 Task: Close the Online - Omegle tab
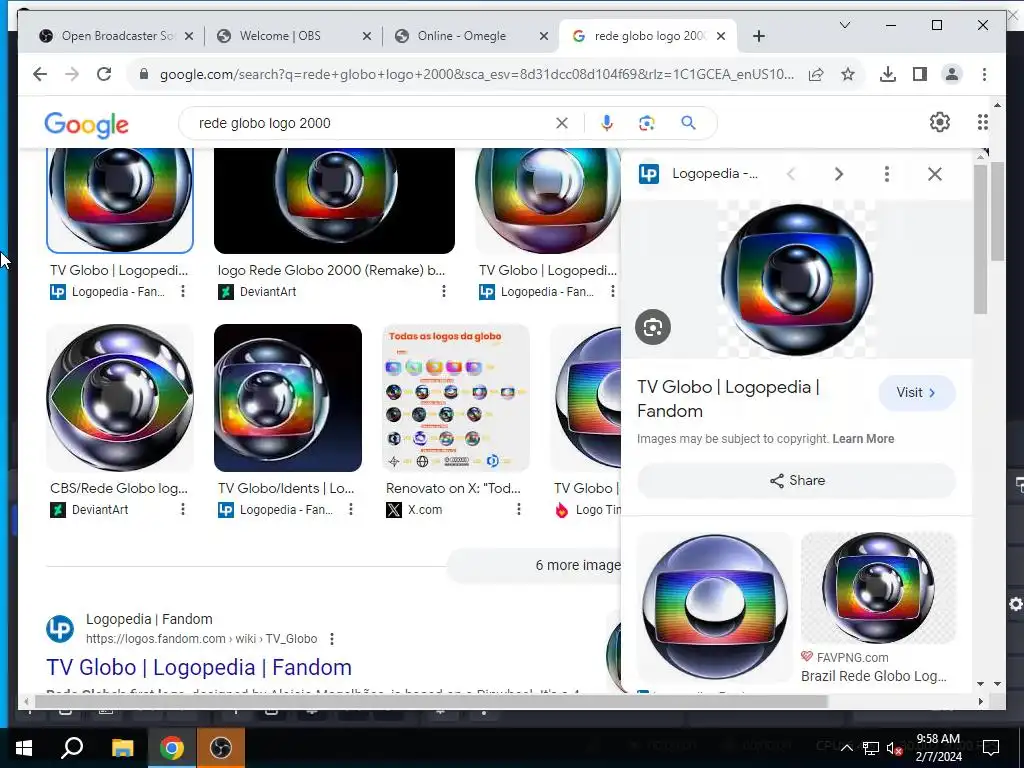(543, 36)
